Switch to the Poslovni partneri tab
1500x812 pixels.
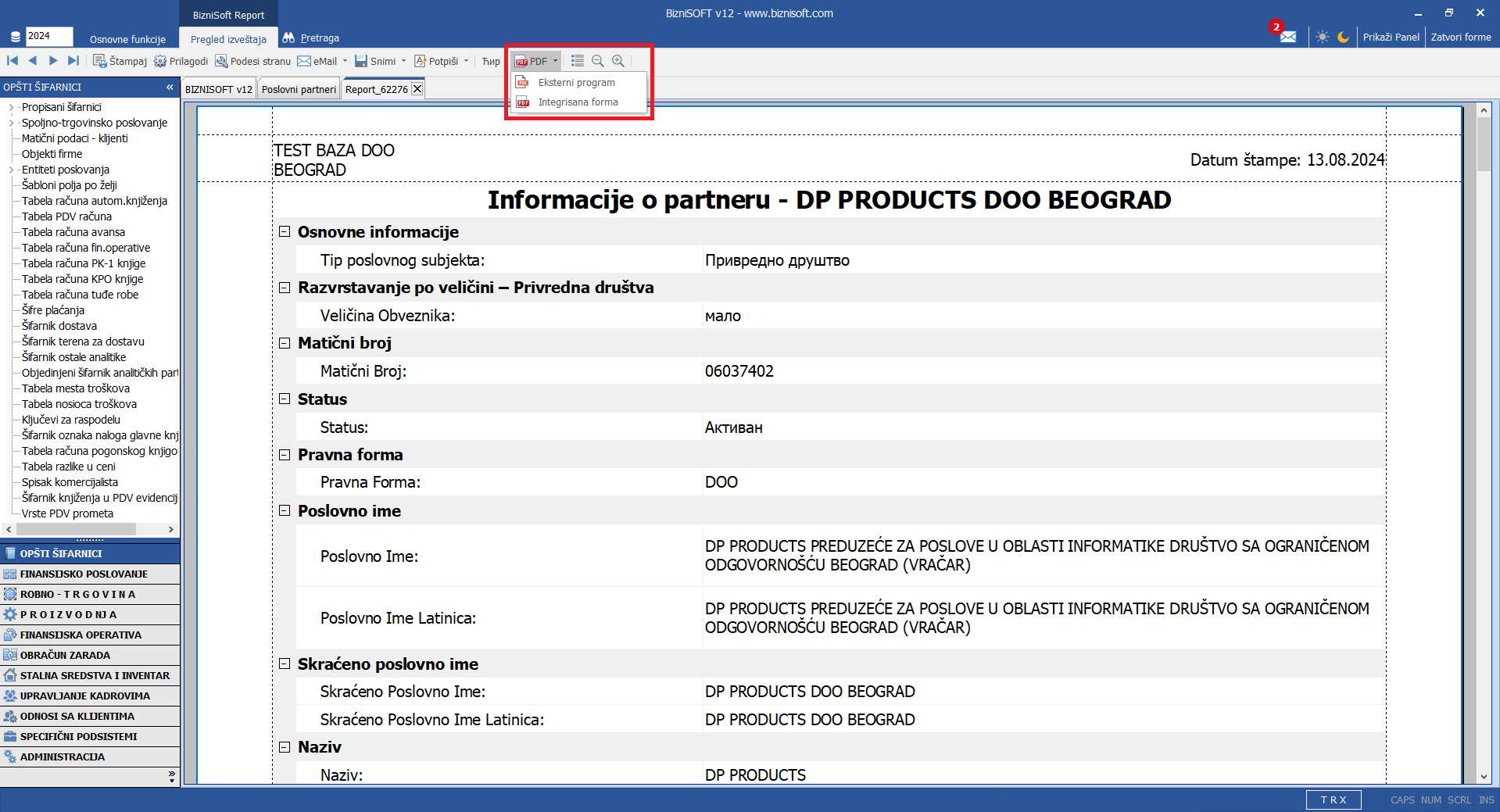(299, 89)
